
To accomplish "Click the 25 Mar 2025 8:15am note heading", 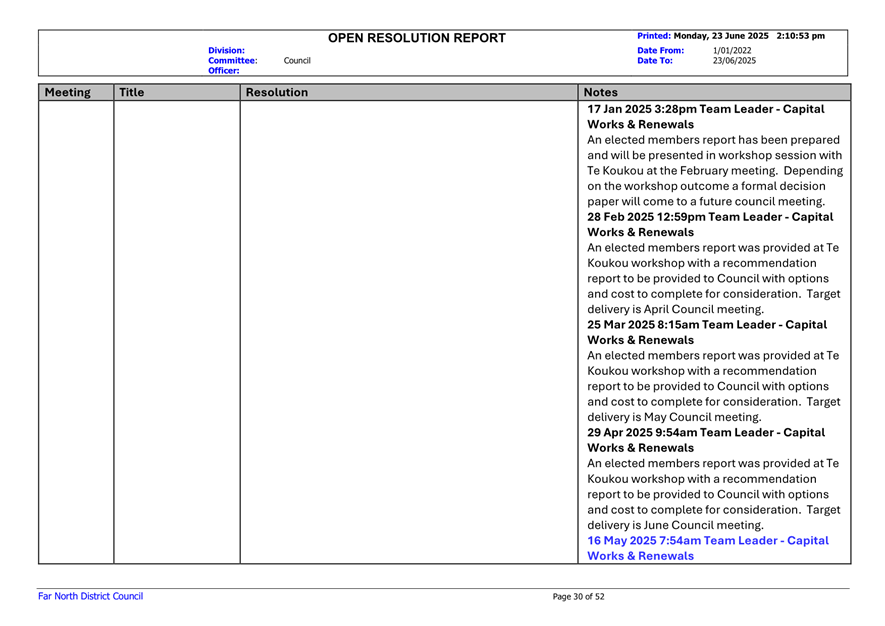I will (707, 332).
